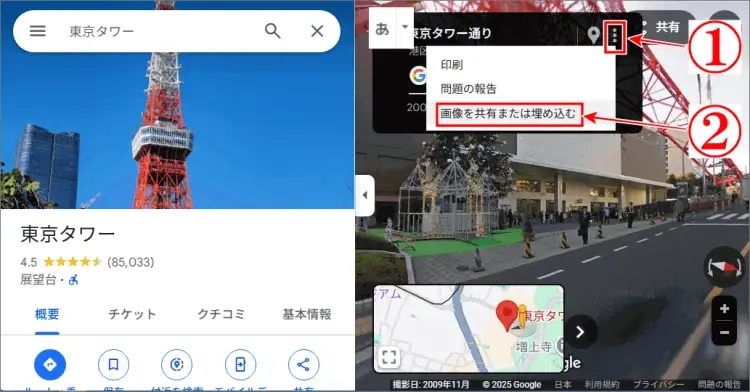Click the wheelchair accessibility icon

coord(73,280)
